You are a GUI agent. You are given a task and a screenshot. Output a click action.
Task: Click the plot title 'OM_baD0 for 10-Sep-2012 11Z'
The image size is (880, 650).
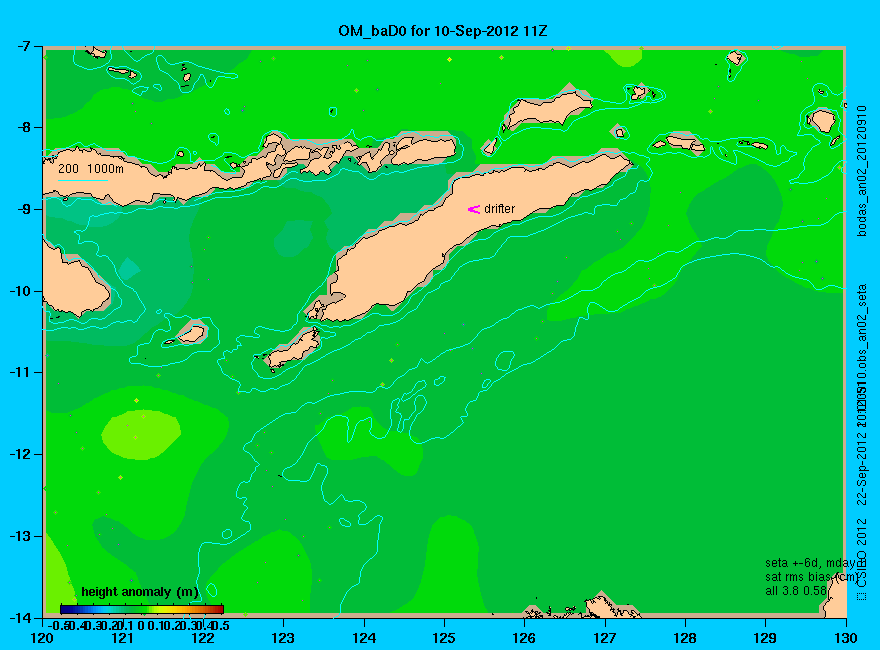[x=442, y=31]
